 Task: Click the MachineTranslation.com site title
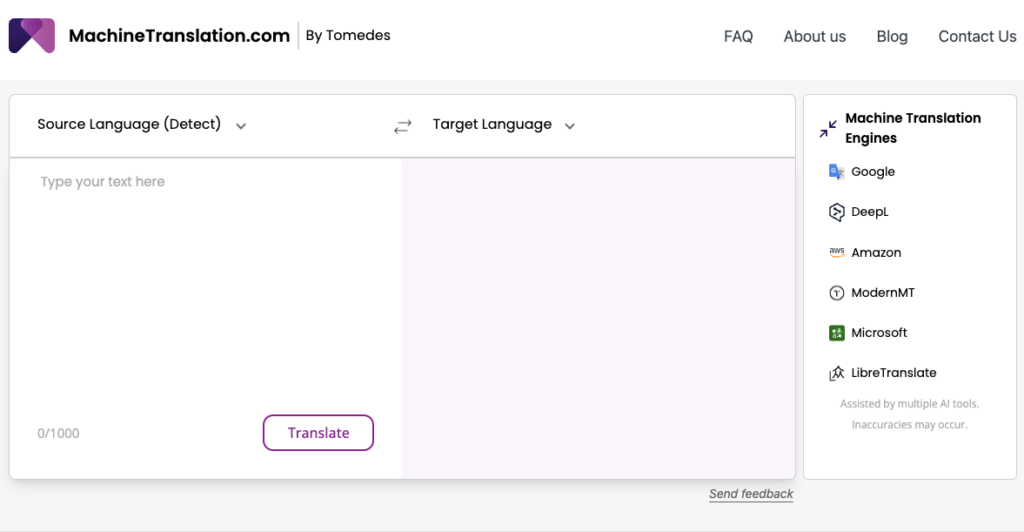pyautogui.click(x=179, y=35)
